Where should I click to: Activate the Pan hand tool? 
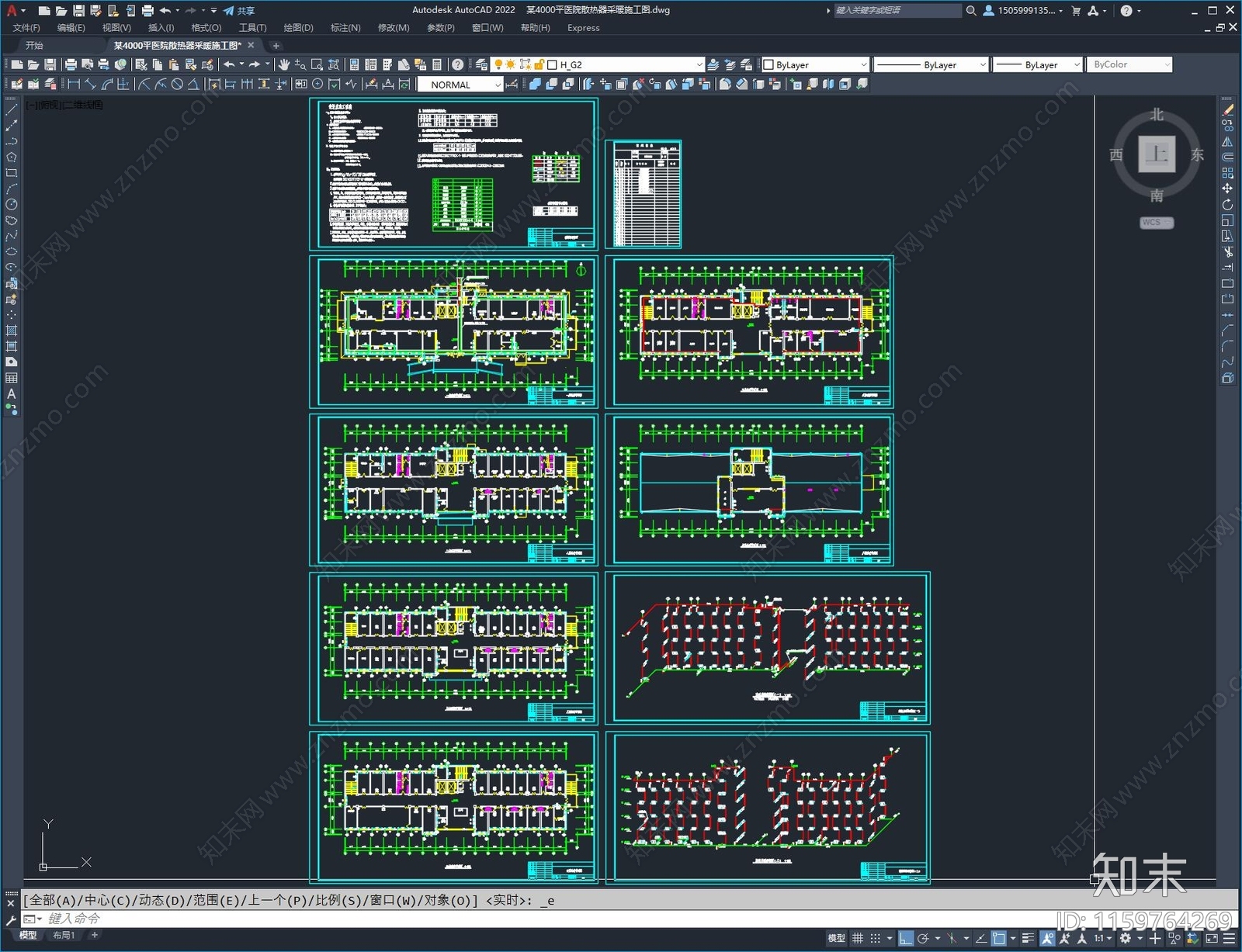point(284,64)
